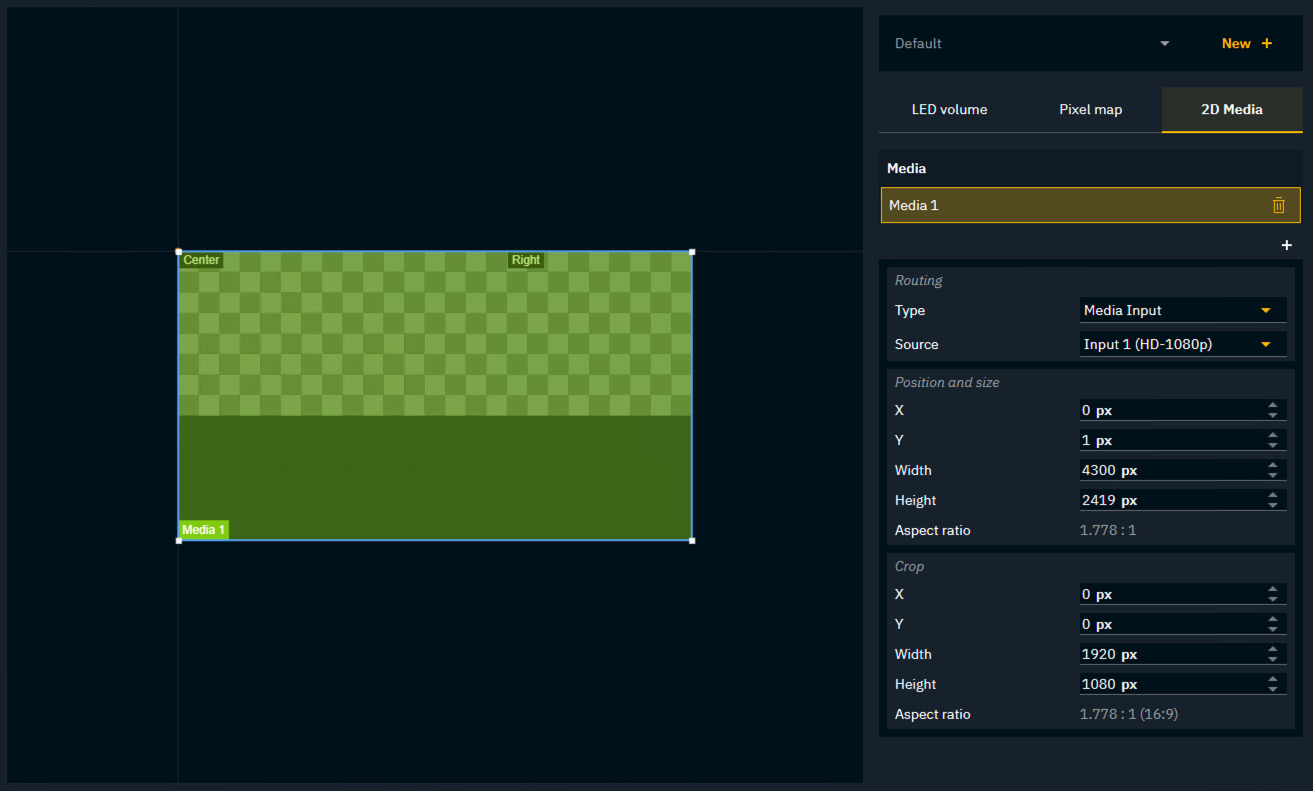Click the bottom-right resize handle of Media 1

point(692,540)
